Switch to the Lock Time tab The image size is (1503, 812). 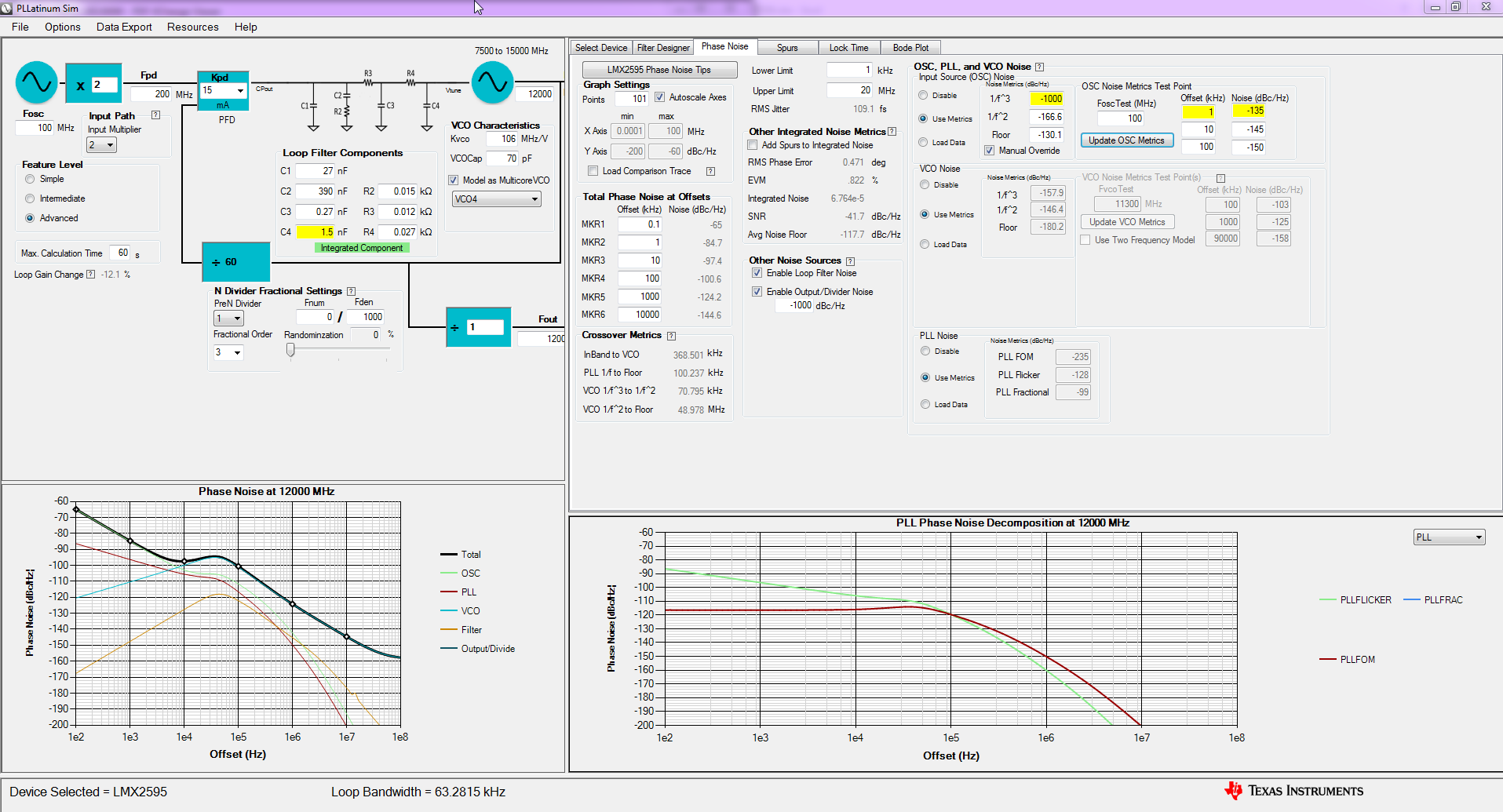point(849,48)
